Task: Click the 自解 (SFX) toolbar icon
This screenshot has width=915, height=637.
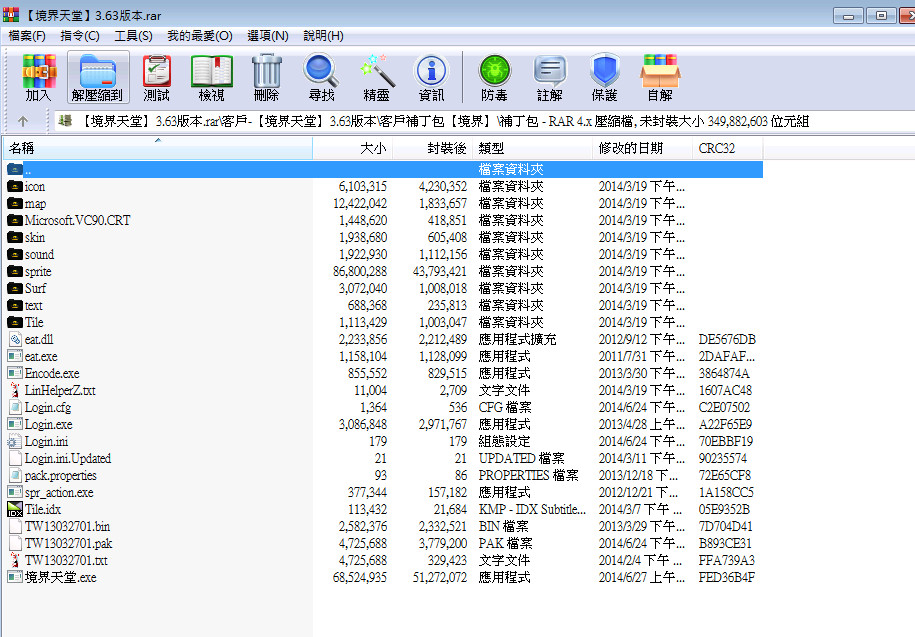Action: coord(660,78)
